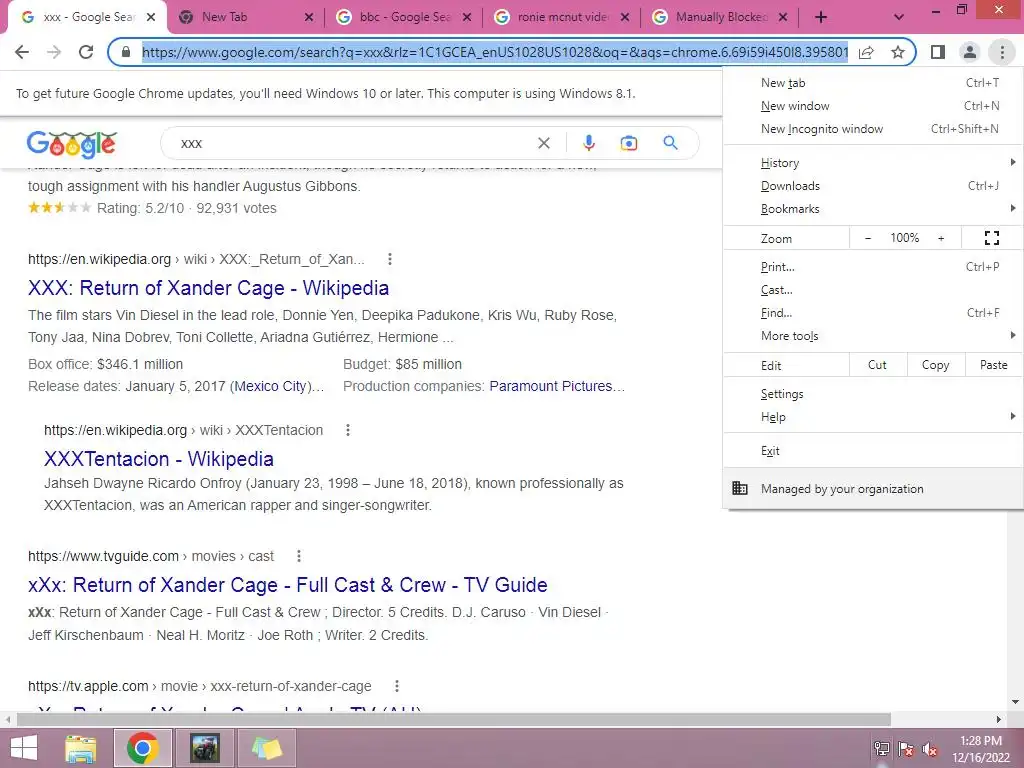Open File Explorer from the taskbar

point(81,748)
